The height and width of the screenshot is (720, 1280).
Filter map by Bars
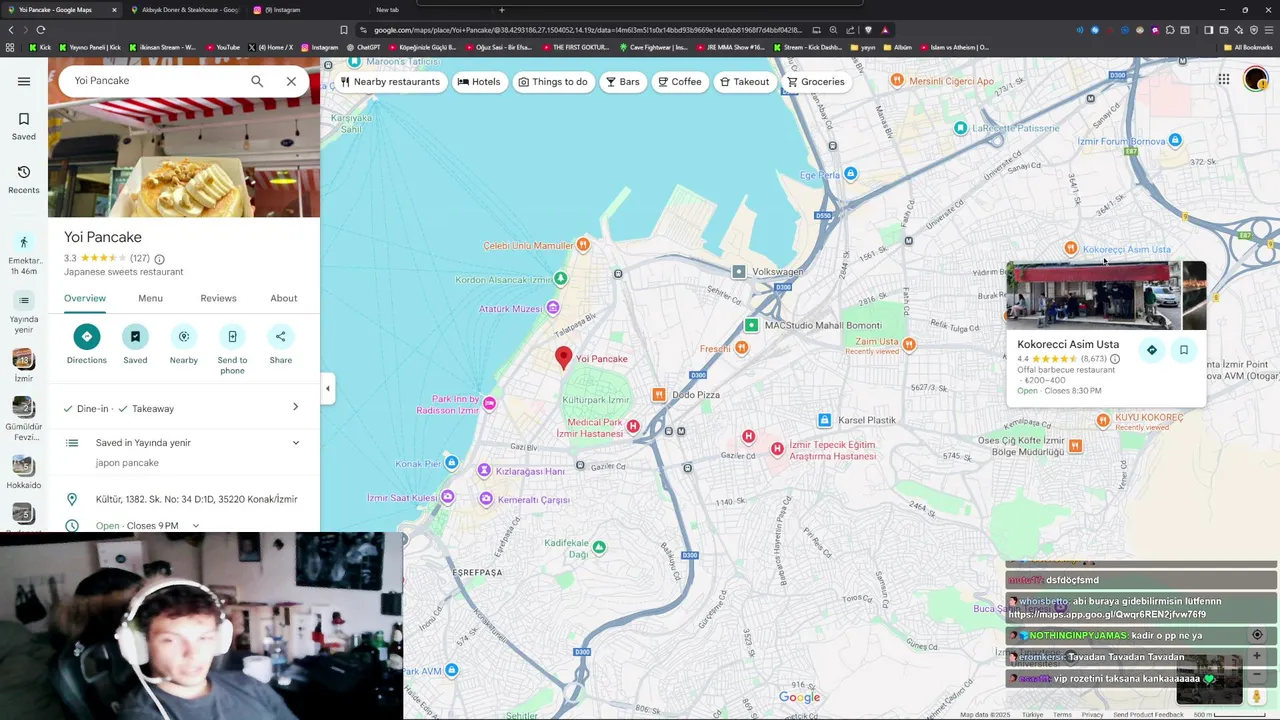pos(622,82)
